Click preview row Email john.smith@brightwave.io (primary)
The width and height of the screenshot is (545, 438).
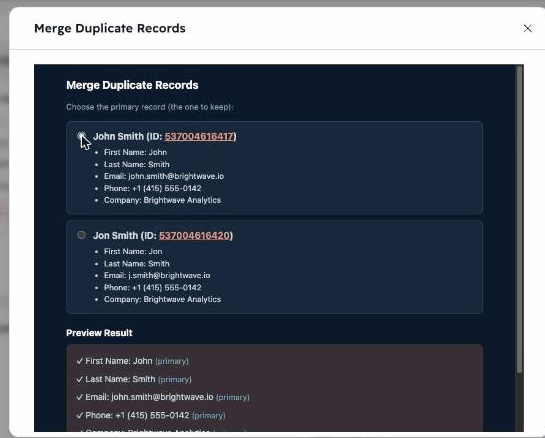pos(163,397)
